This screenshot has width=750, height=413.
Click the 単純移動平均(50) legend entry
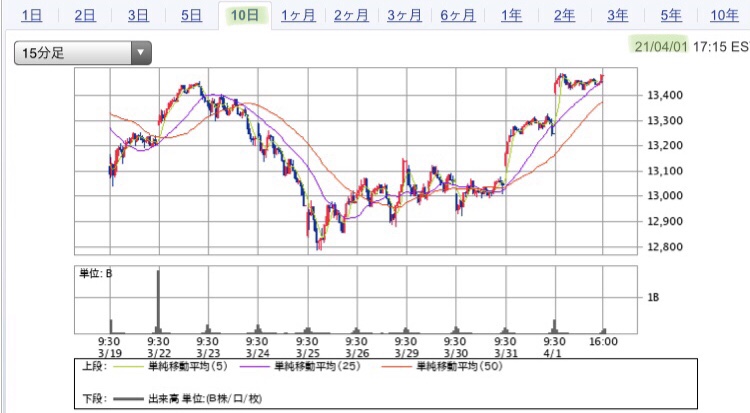pyautogui.click(x=459, y=367)
